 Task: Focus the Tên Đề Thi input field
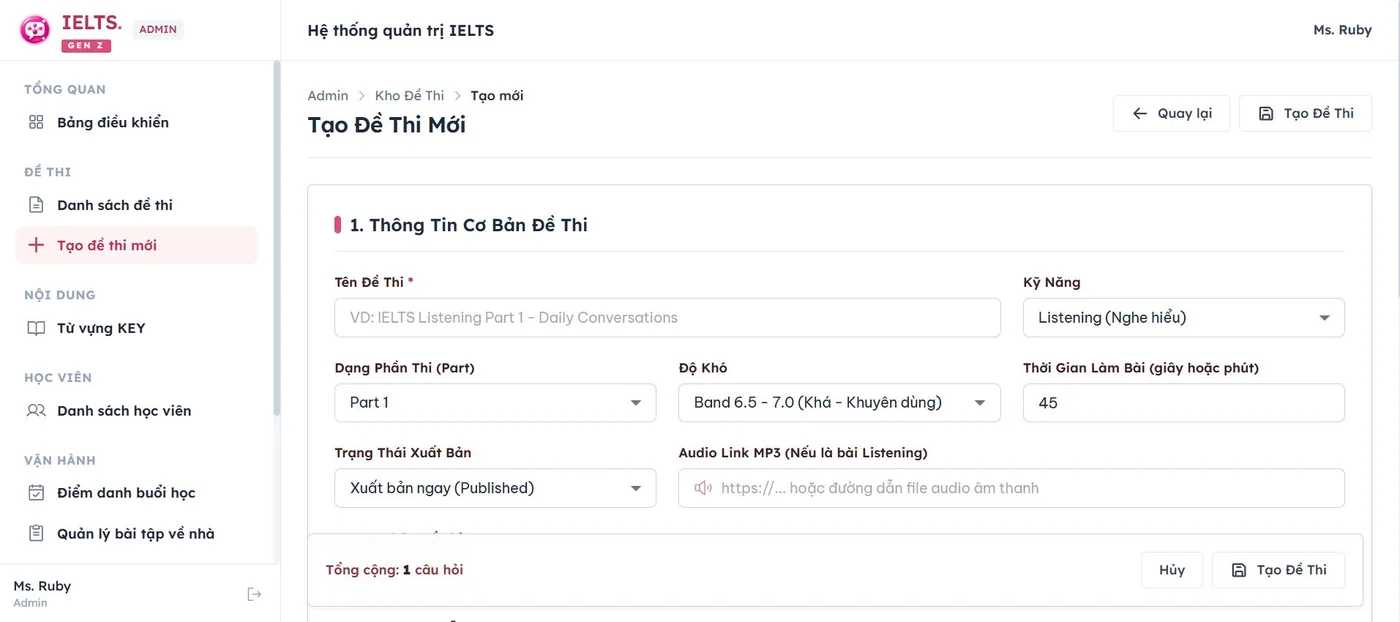[667, 318]
